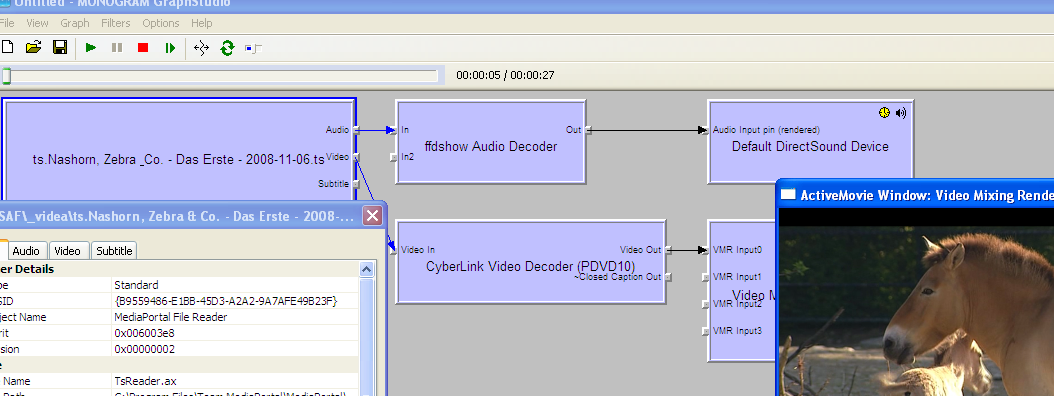Click the ~Closed Caption Out pin
Viewport: 1054px width, 396px height.
(x=667, y=277)
